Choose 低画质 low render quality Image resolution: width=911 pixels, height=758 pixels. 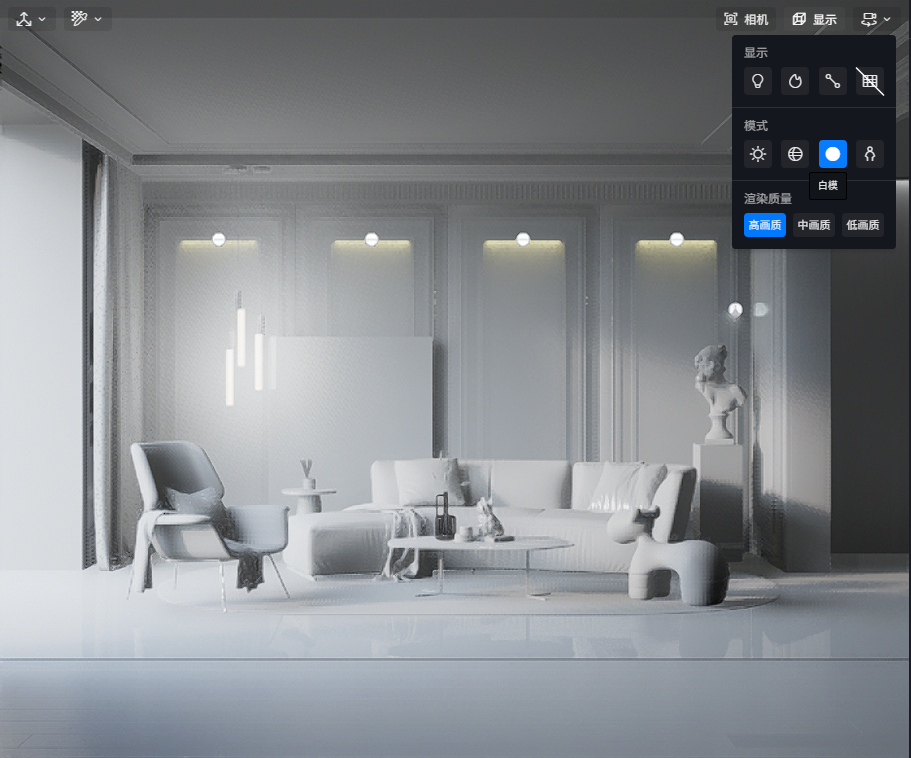863,225
